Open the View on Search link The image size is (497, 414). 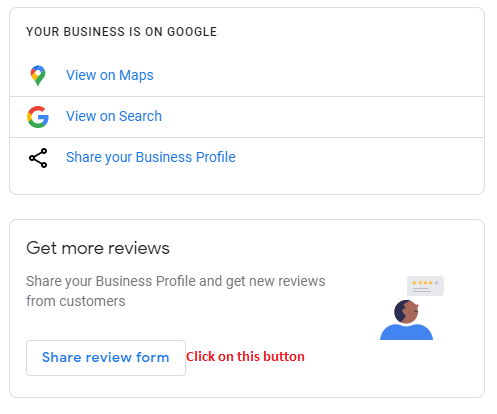click(x=114, y=116)
